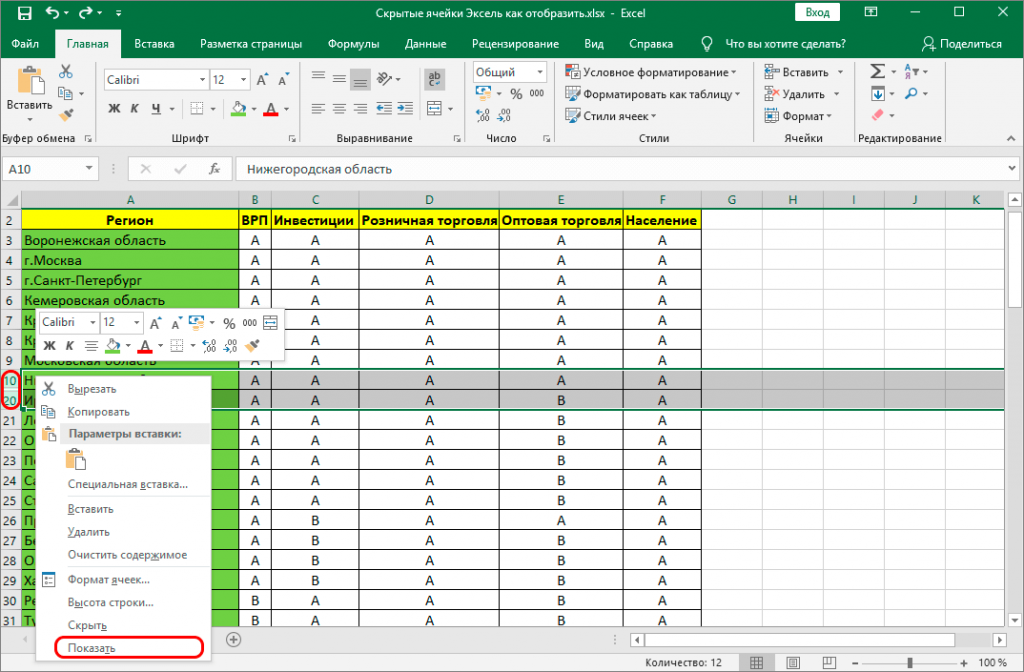
Task: Select 'Показать' in the context menu
Action: (x=91, y=647)
